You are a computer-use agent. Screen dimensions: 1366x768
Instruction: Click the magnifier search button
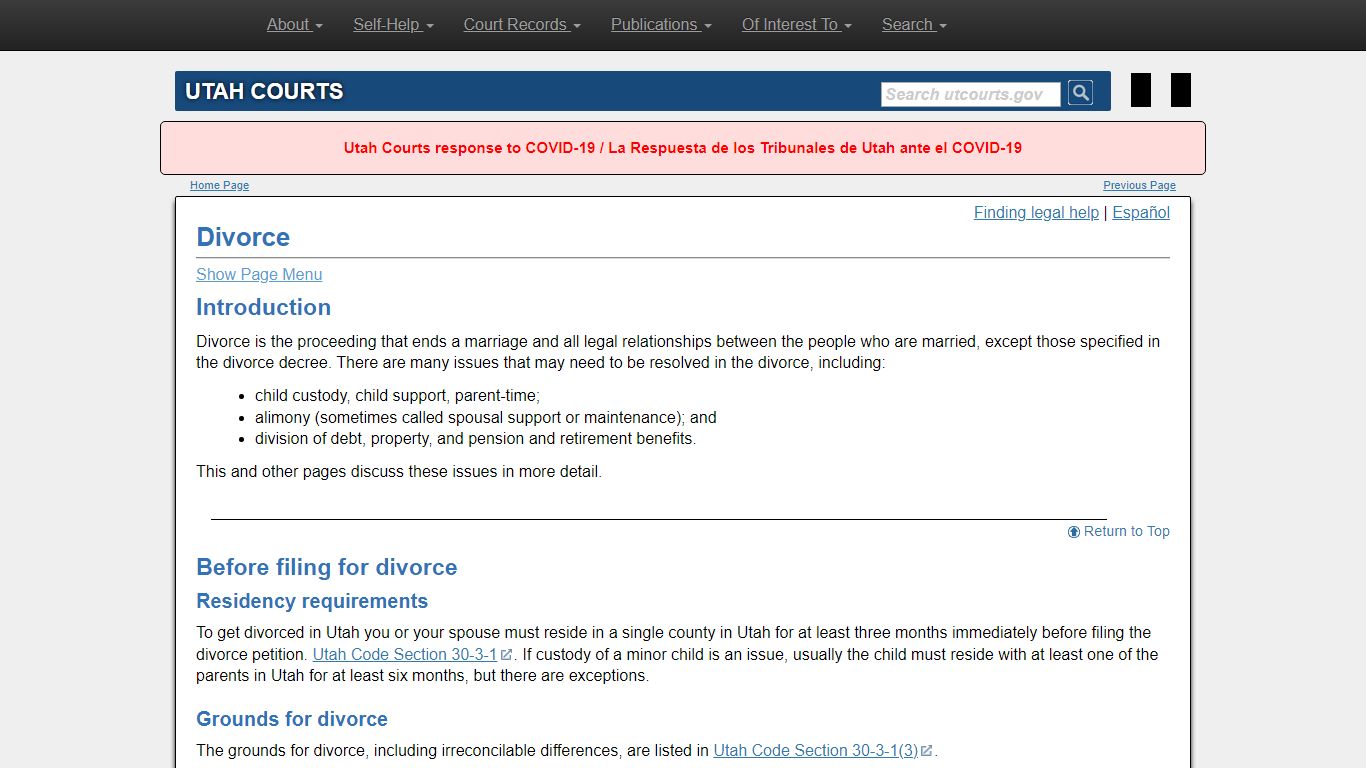[x=1080, y=93]
